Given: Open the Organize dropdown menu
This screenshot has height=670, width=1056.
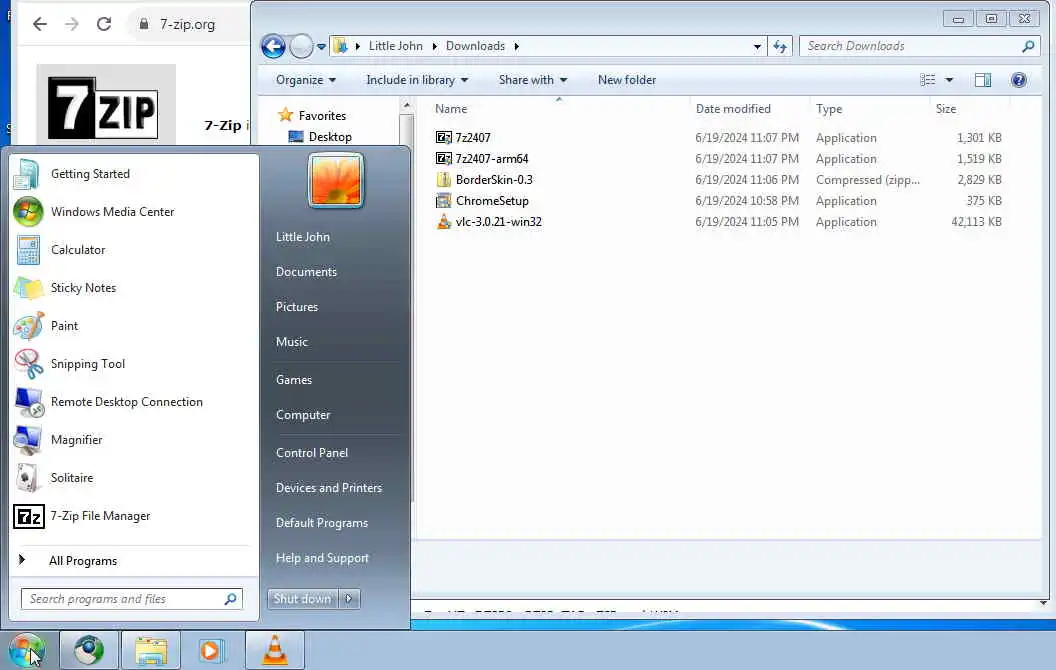Looking at the screenshot, I should [306, 80].
